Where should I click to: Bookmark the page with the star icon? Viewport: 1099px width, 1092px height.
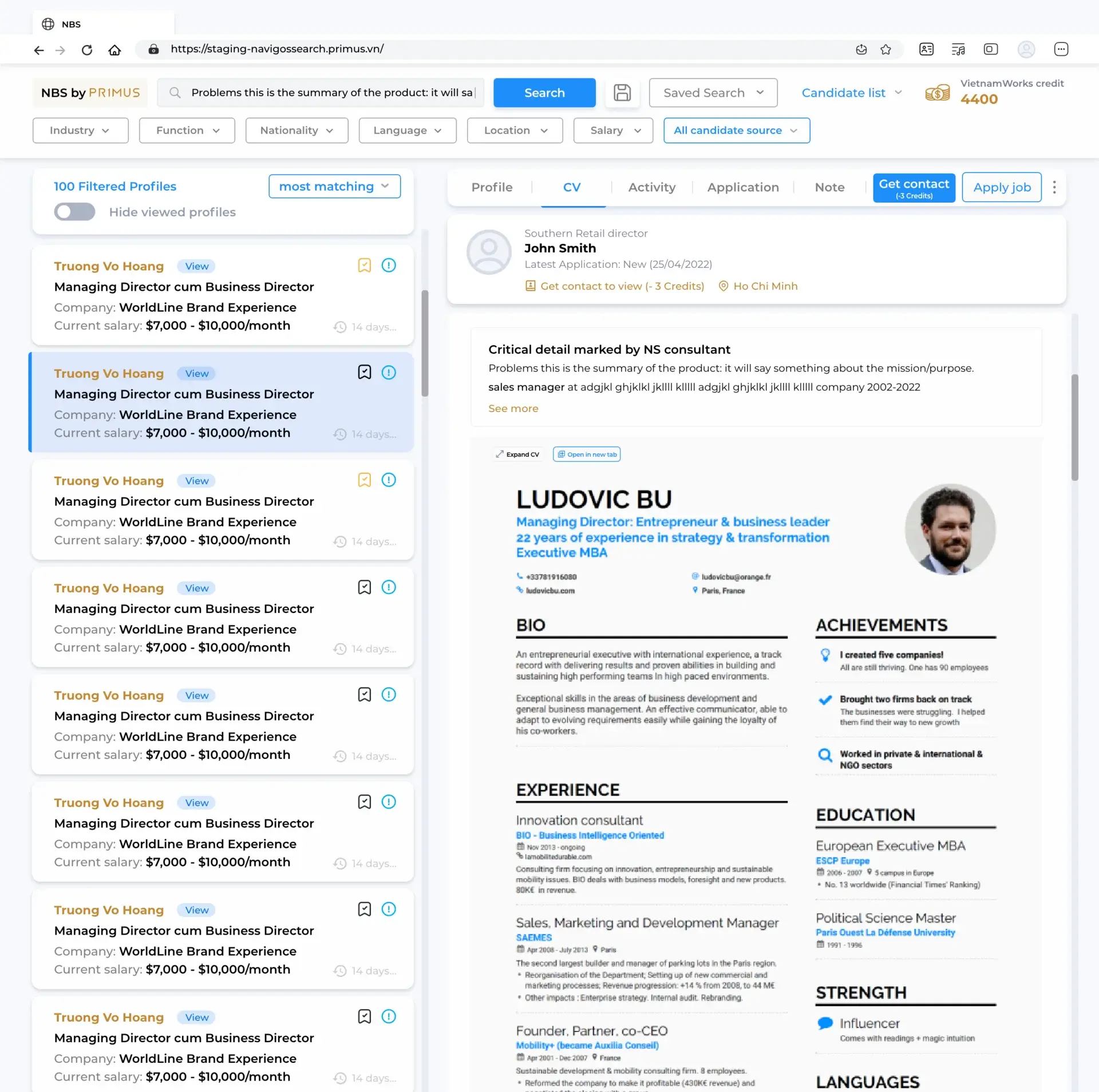pos(885,49)
